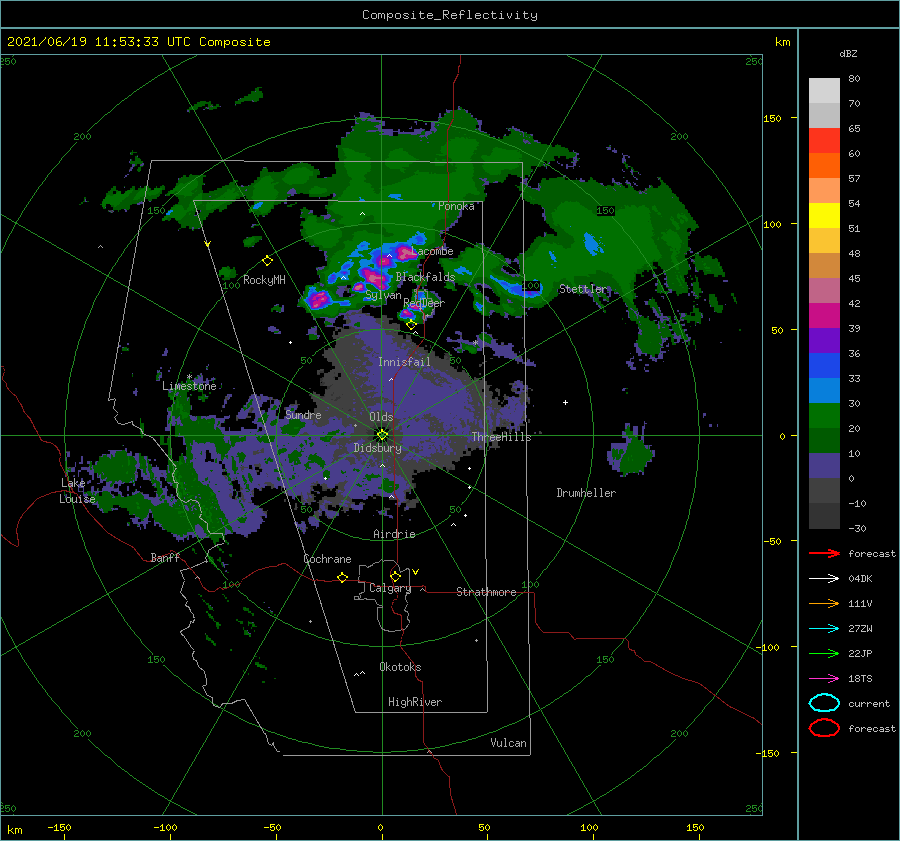The height and width of the screenshot is (841, 900).
Task: Click the orange 111V arrow in legend
Action: [824, 603]
